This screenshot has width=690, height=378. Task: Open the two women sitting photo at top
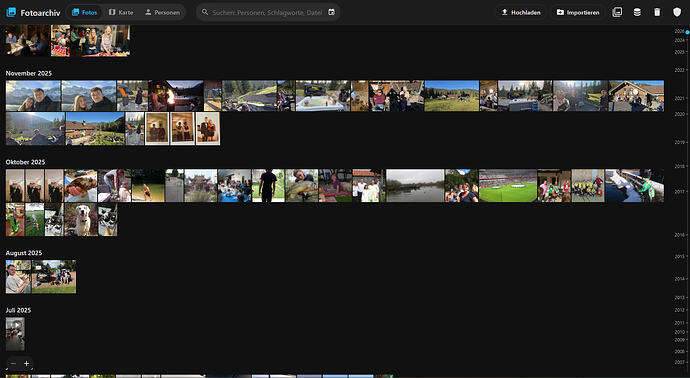(100, 40)
